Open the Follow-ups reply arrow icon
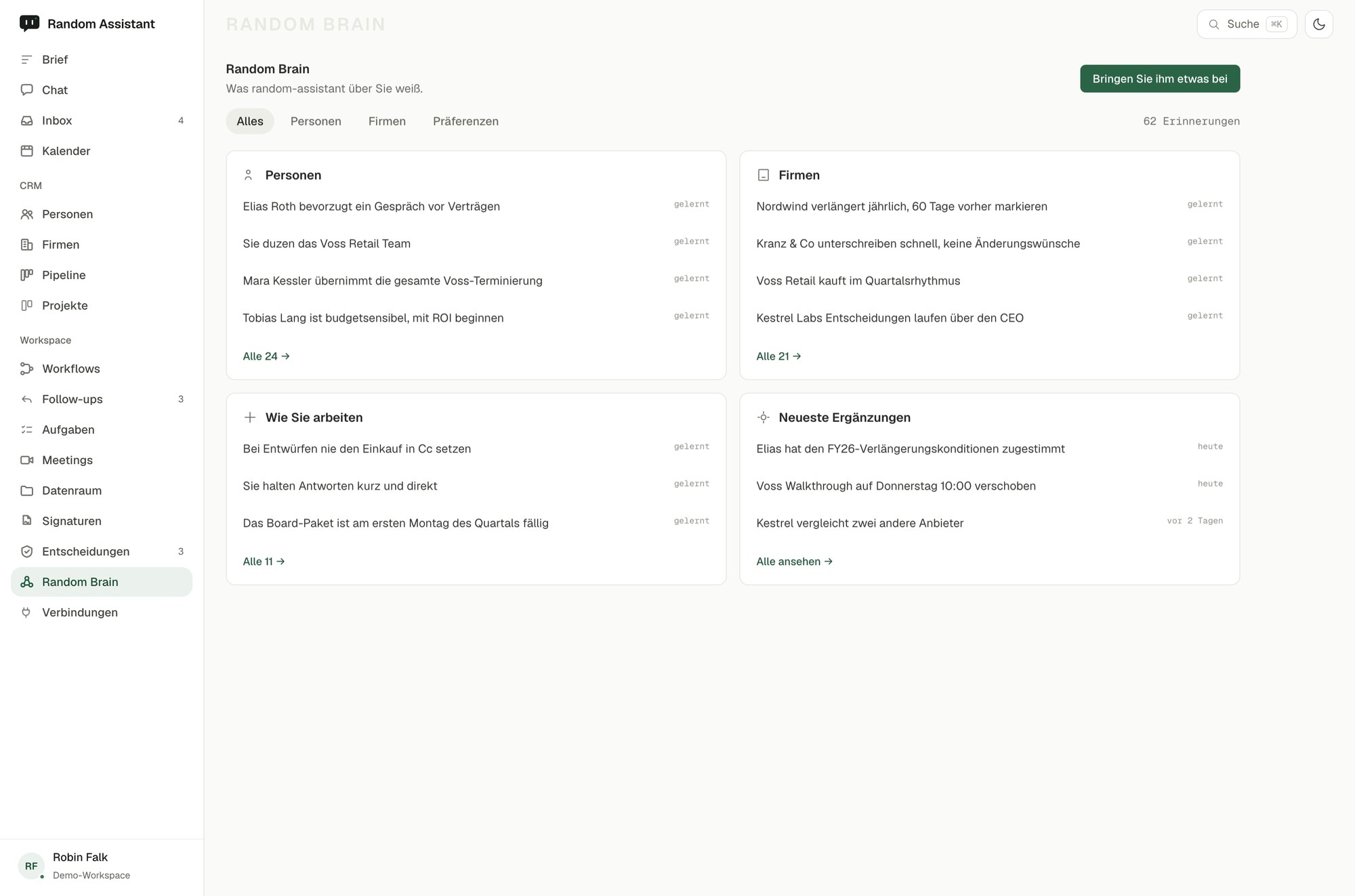 point(26,399)
